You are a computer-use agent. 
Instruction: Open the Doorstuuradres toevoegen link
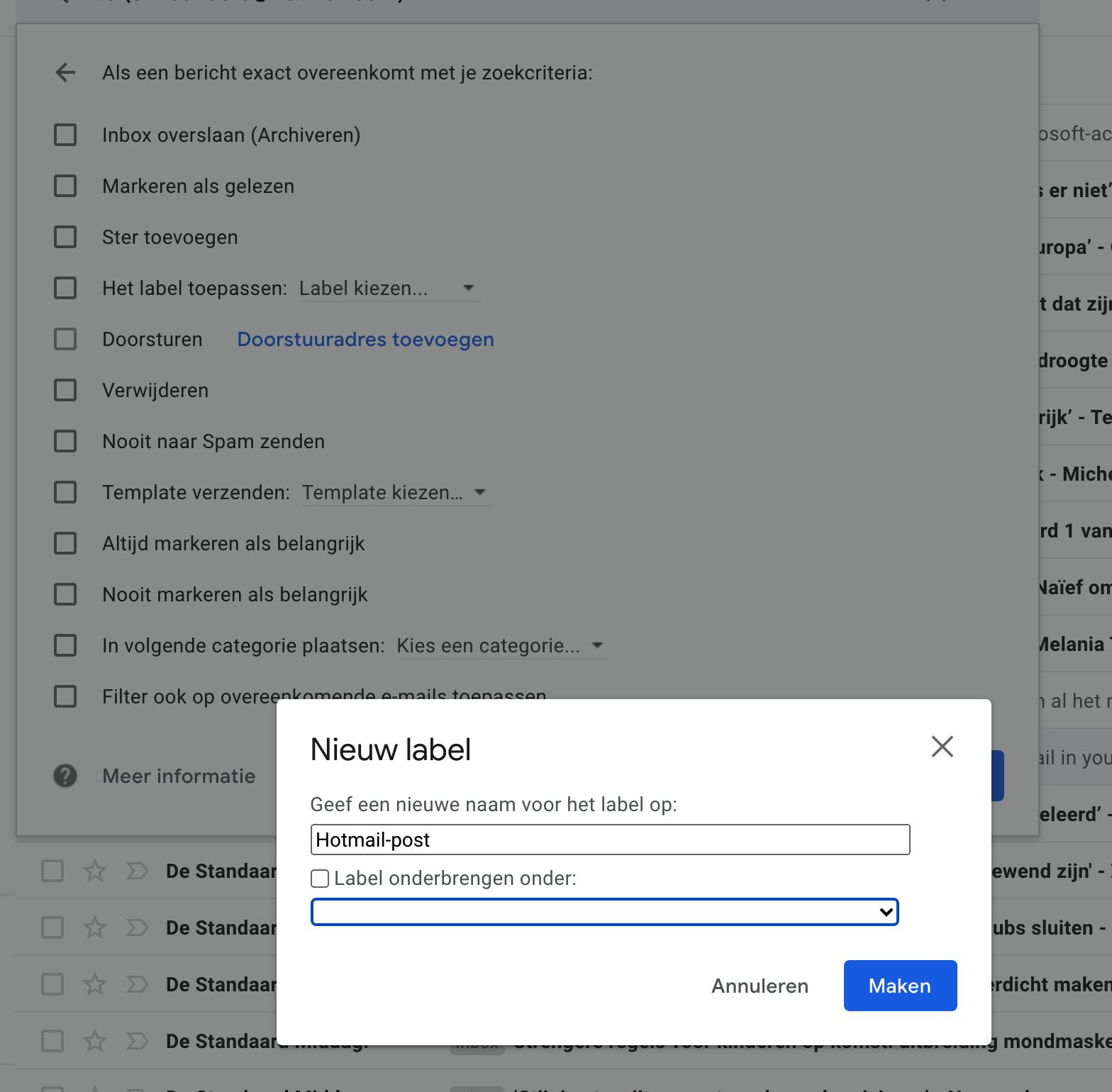pos(365,340)
